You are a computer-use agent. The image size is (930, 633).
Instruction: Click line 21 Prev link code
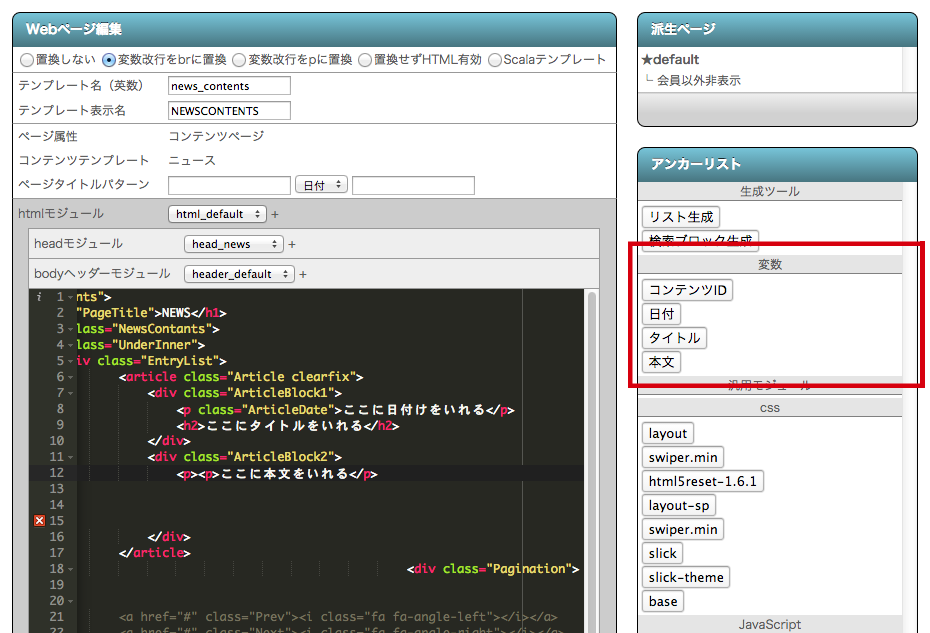click(338, 618)
